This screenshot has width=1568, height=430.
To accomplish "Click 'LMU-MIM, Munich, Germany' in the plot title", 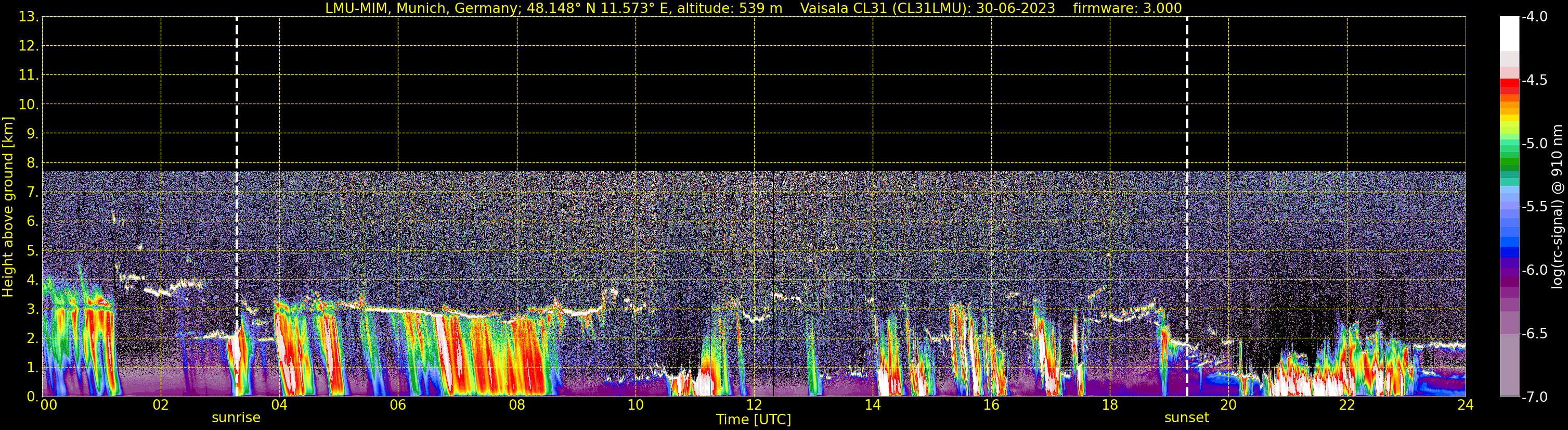I will tap(421, 8).
